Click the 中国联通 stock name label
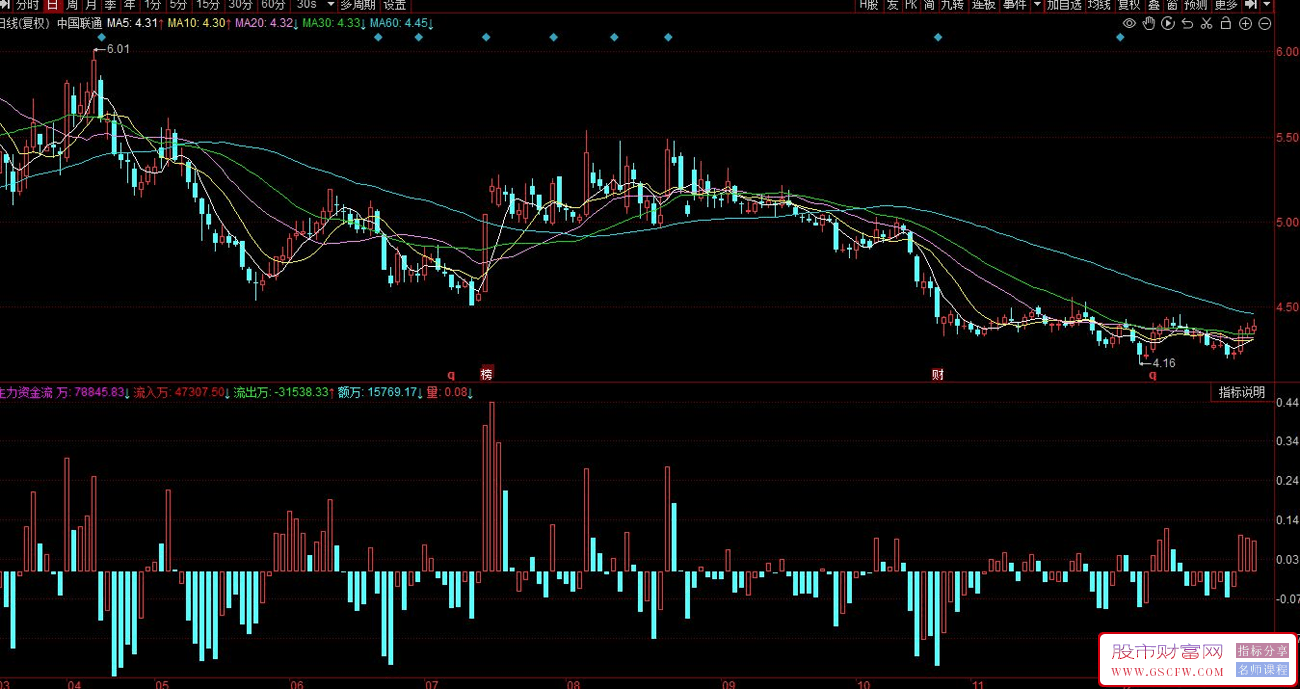Viewport: 1300px width, 689px height. tap(80, 22)
